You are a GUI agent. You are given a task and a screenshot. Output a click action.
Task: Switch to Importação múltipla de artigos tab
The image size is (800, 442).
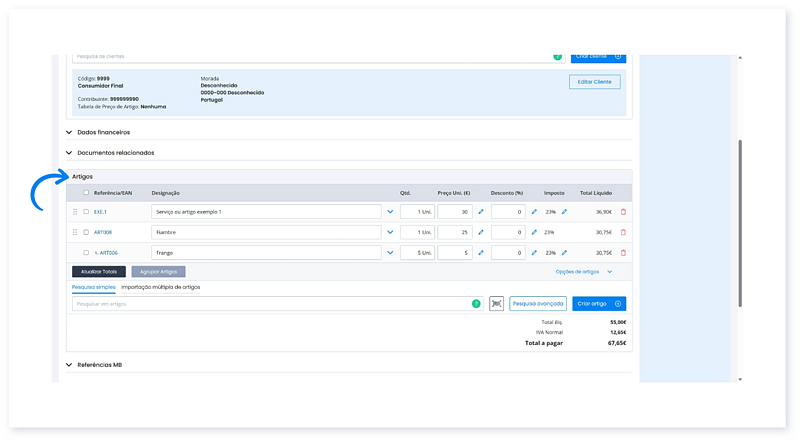(160, 287)
